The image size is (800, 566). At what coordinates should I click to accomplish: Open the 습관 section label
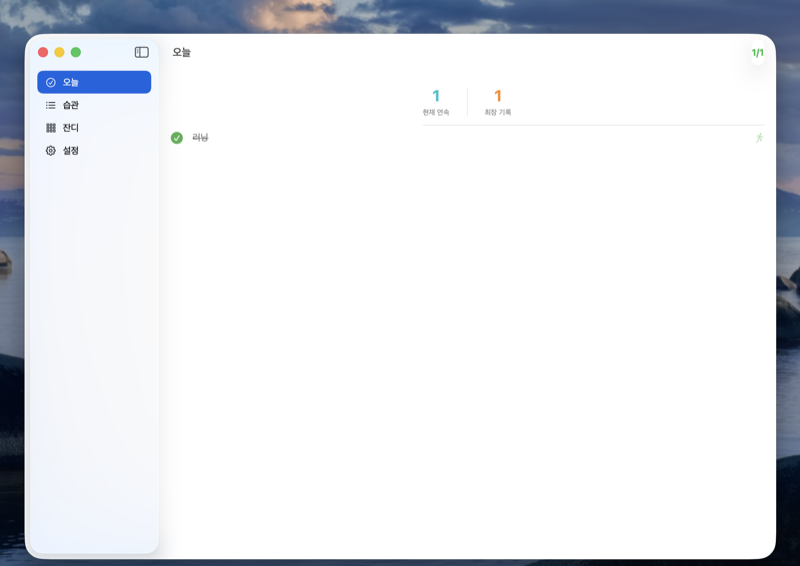[x=71, y=105]
